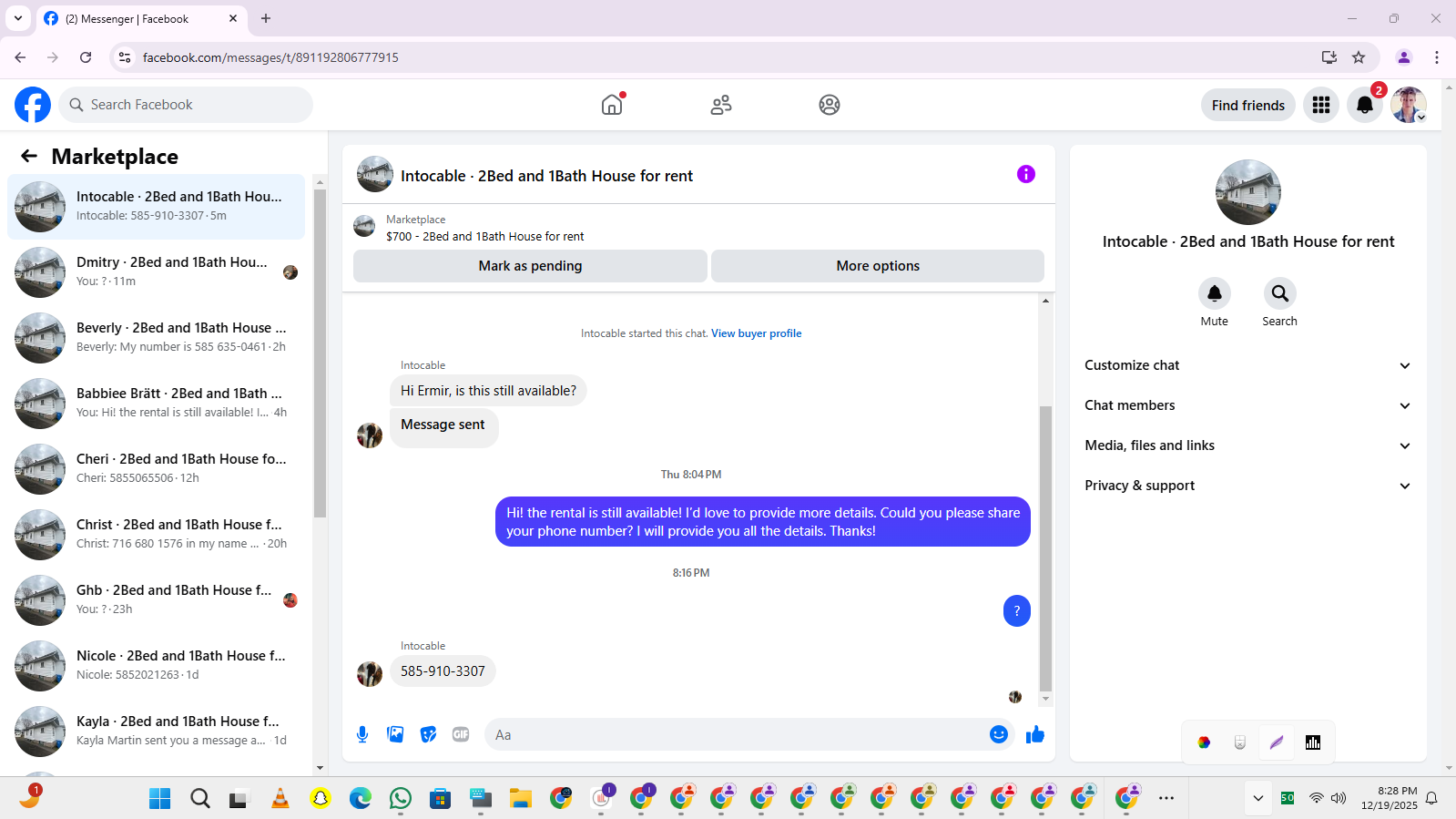
Task: Open the Beverly conversation in the list
Action: (157, 338)
